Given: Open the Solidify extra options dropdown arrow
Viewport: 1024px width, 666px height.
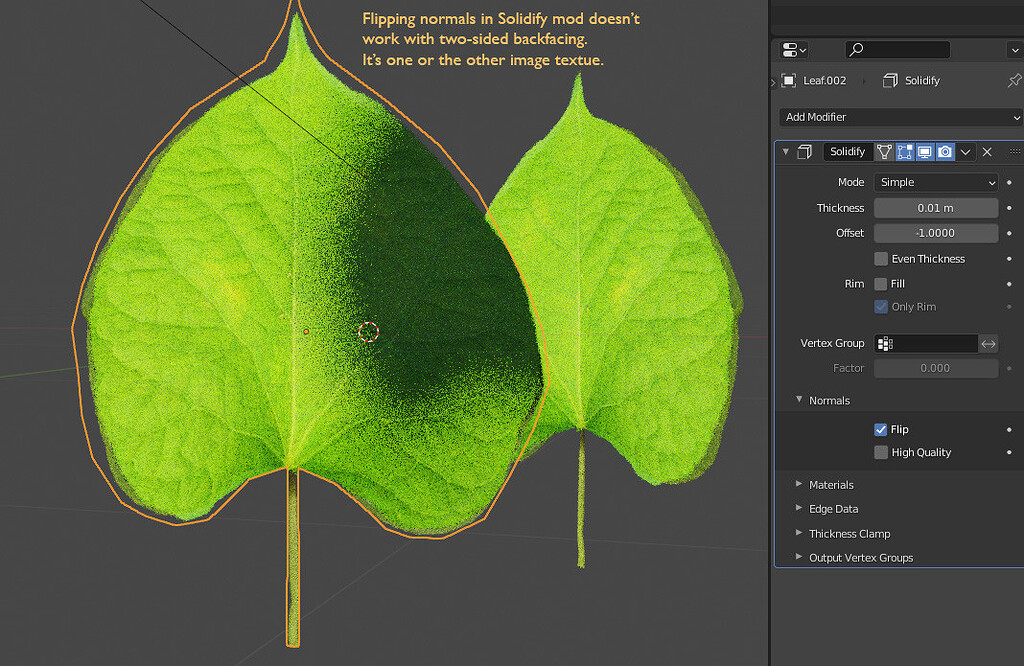Looking at the screenshot, I should [965, 151].
